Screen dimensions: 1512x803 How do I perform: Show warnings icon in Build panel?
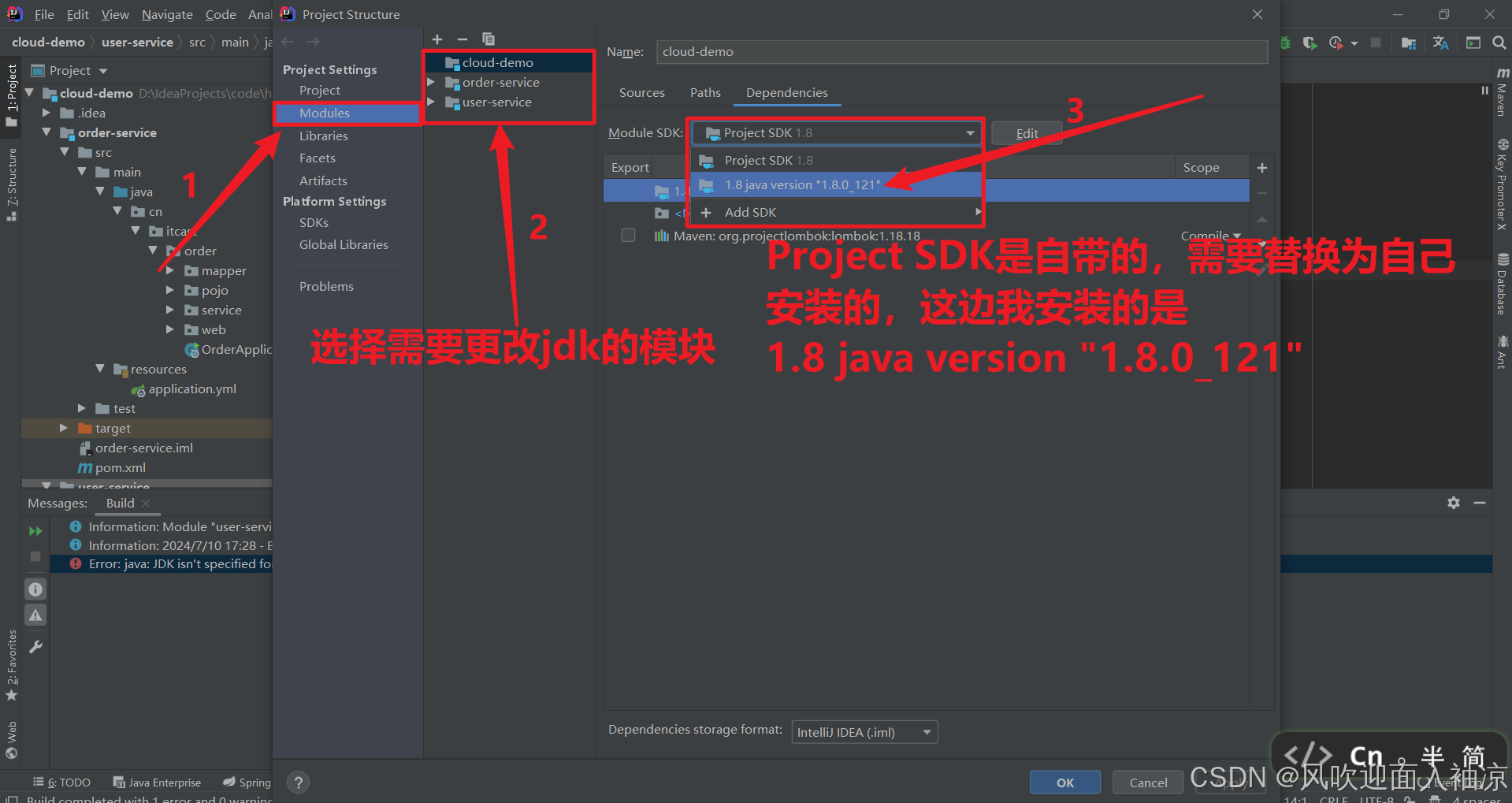tap(35, 615)
